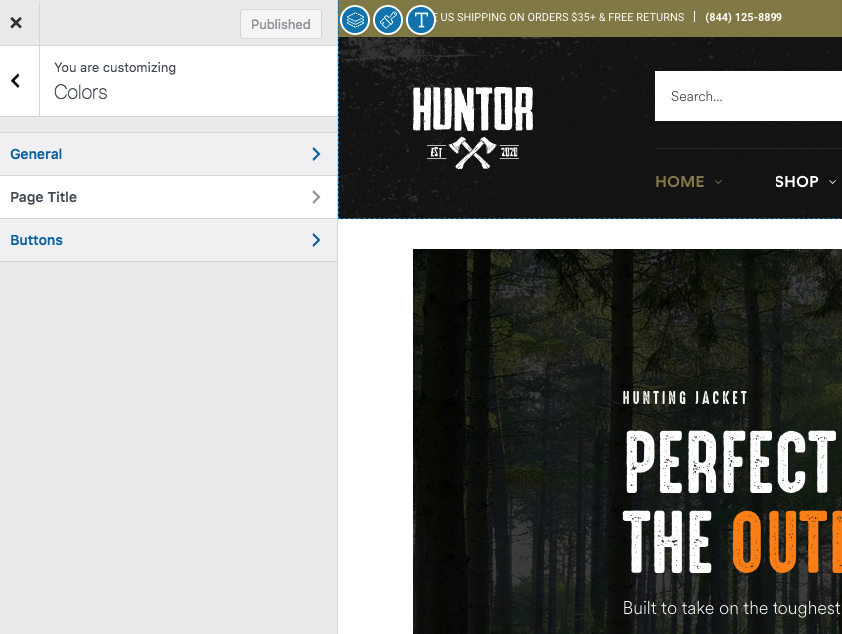Expand the HOME menu dropdown arrow
This screenshot has width=842, height=634.
(718, 182)
